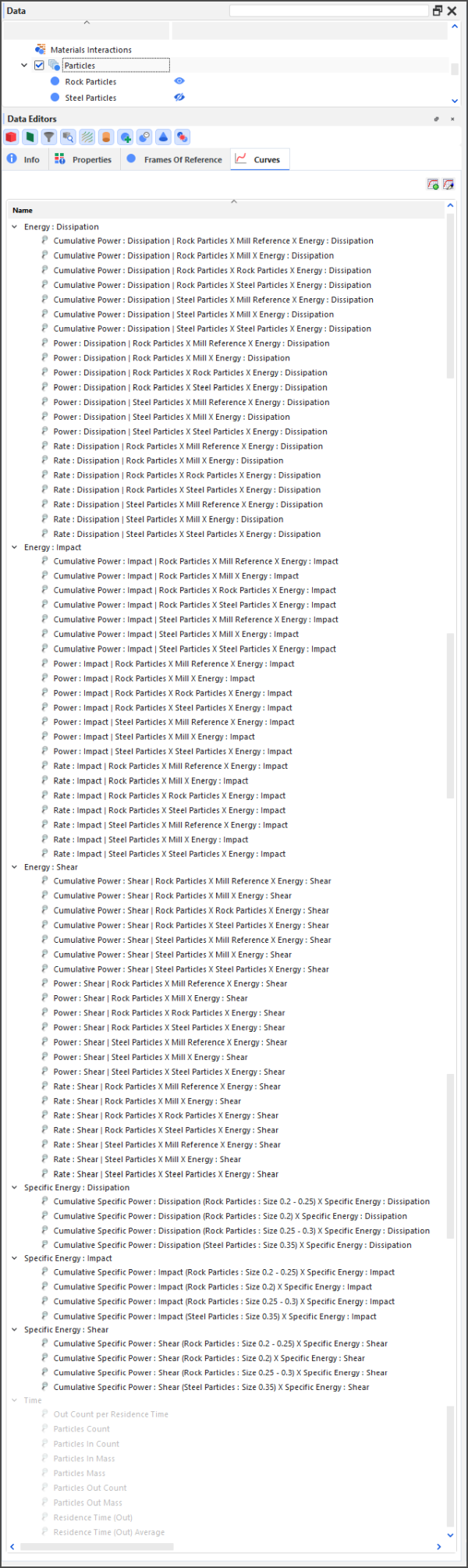Collapse the Specific Energy : Shear group
This screenshot has width=468, height=1568.
coord(15,1329)
